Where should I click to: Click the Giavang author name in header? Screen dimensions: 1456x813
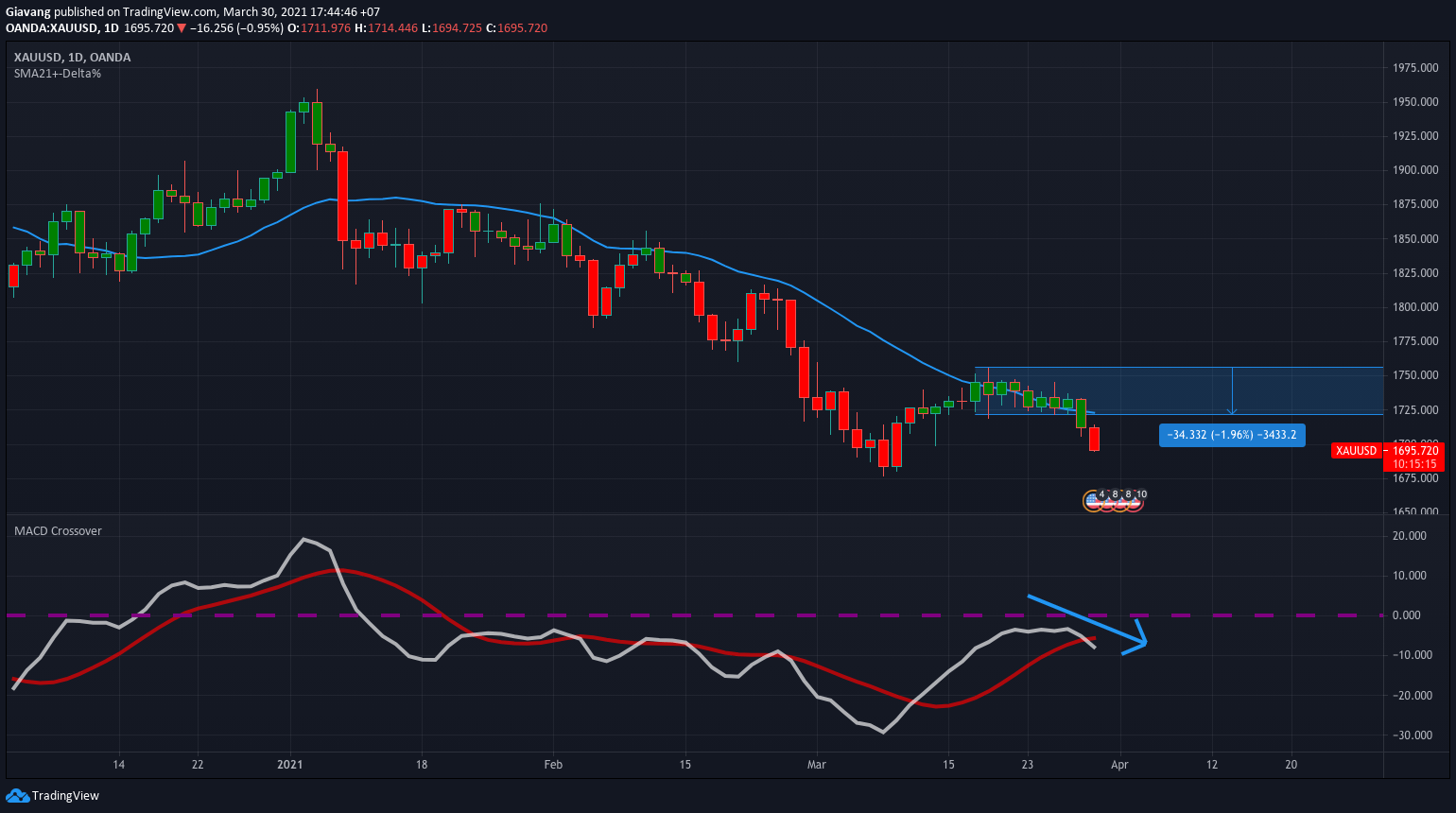[x=28, y=12]
